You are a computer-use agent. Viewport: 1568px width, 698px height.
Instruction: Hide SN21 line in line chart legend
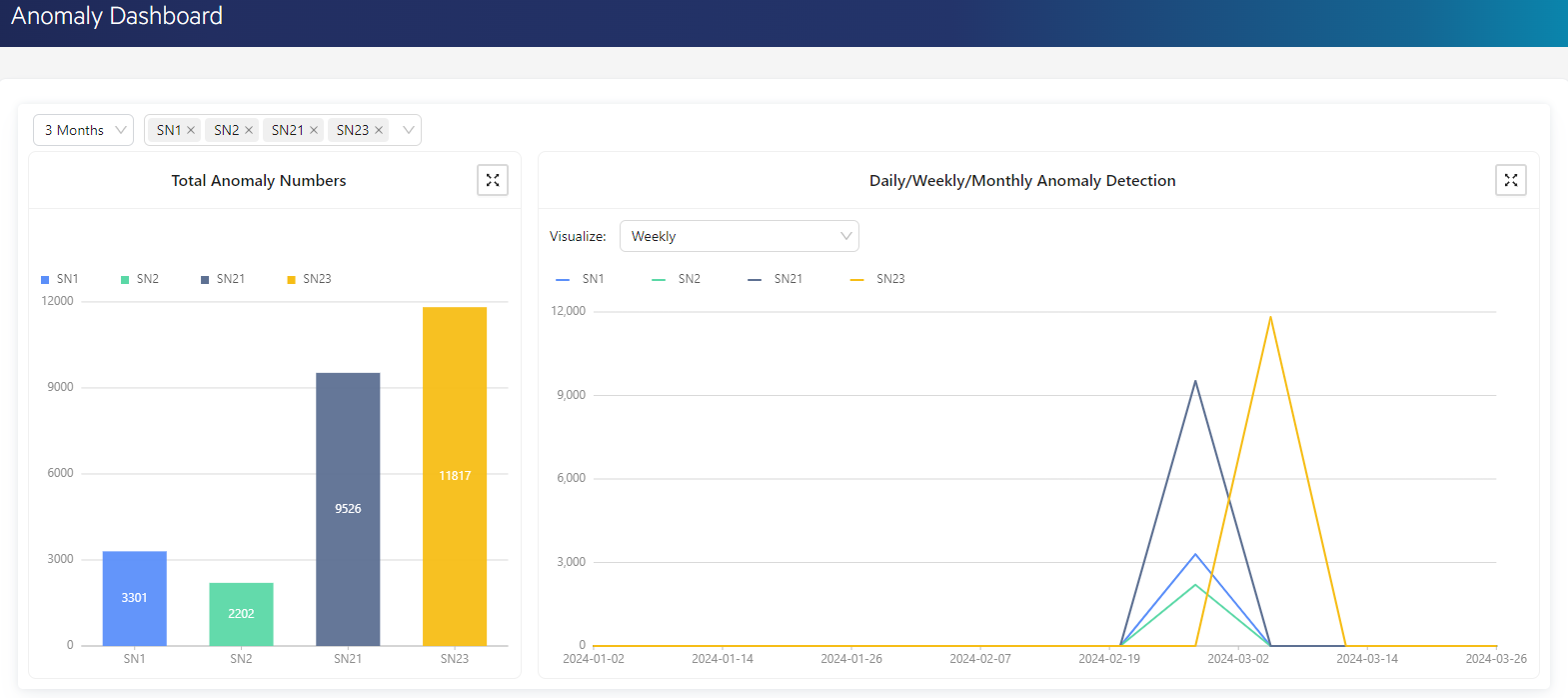click(x=776, y=279)
